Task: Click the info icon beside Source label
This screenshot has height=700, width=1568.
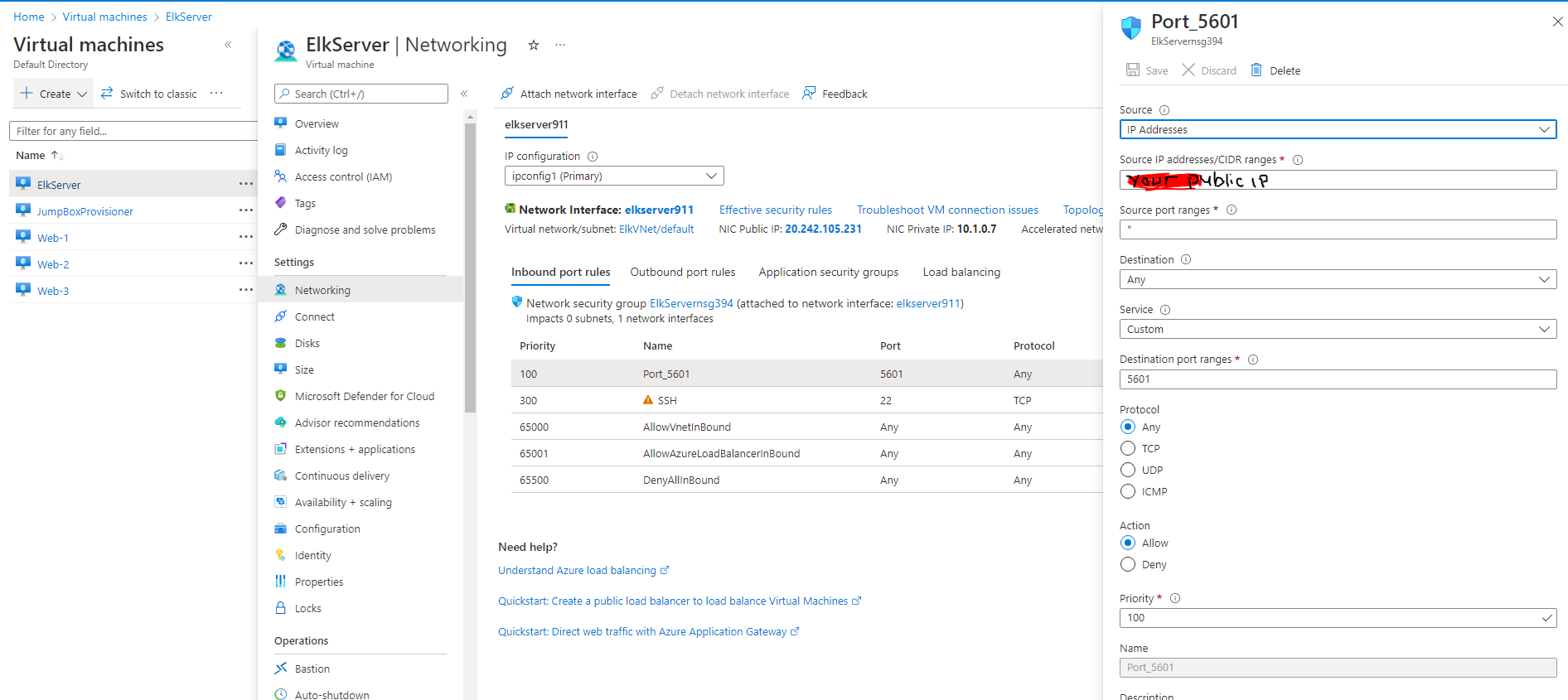Action: pyautogui.click(x=1164, y=110)
